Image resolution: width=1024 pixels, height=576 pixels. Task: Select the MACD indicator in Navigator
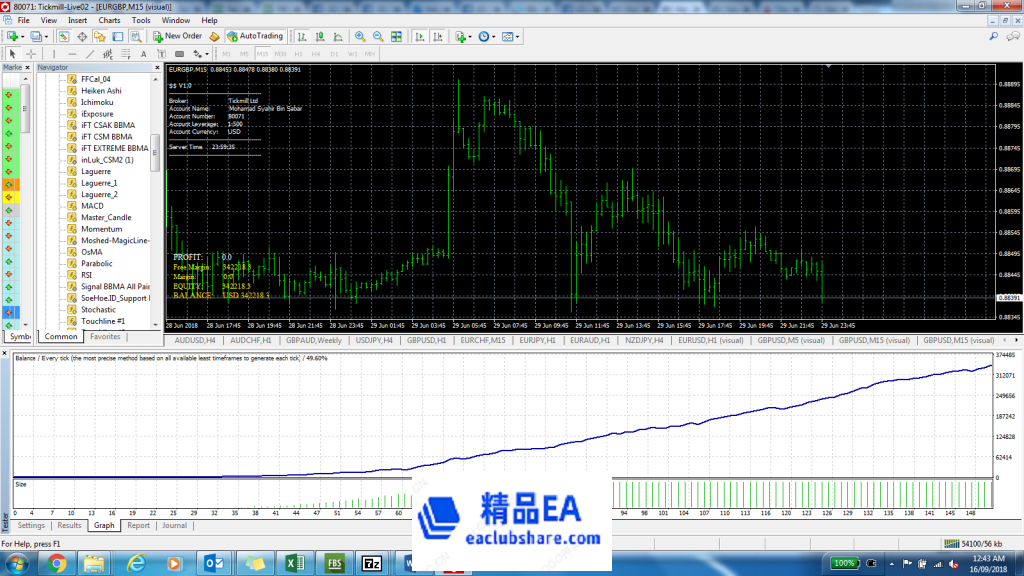click(92, 206)
